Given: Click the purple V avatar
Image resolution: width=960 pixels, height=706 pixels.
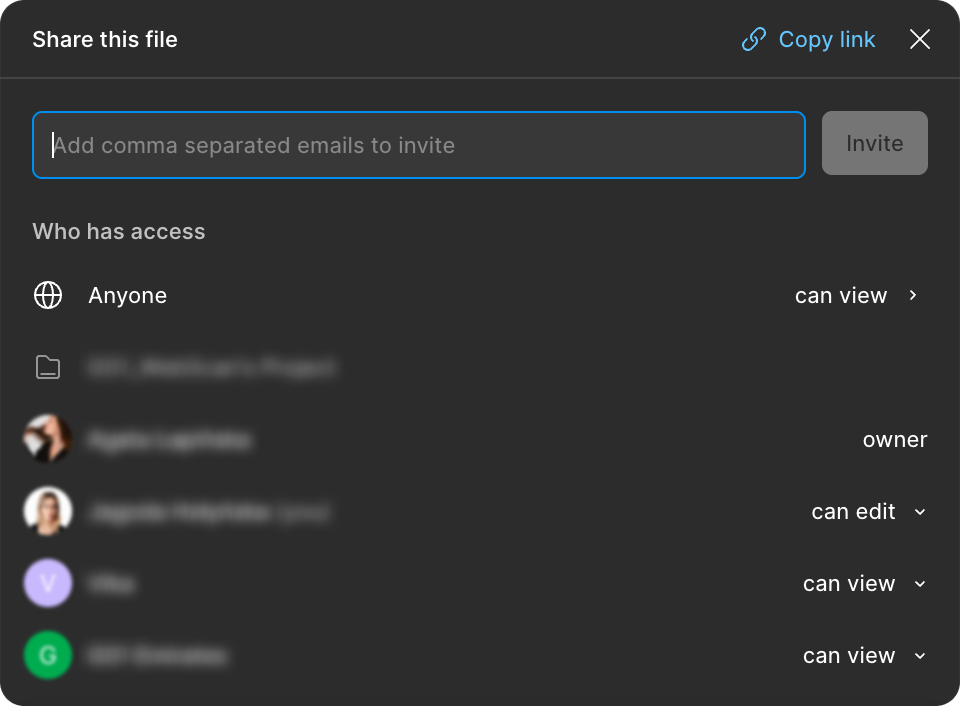Looking at the screenshot, I should tap(48, 583).
